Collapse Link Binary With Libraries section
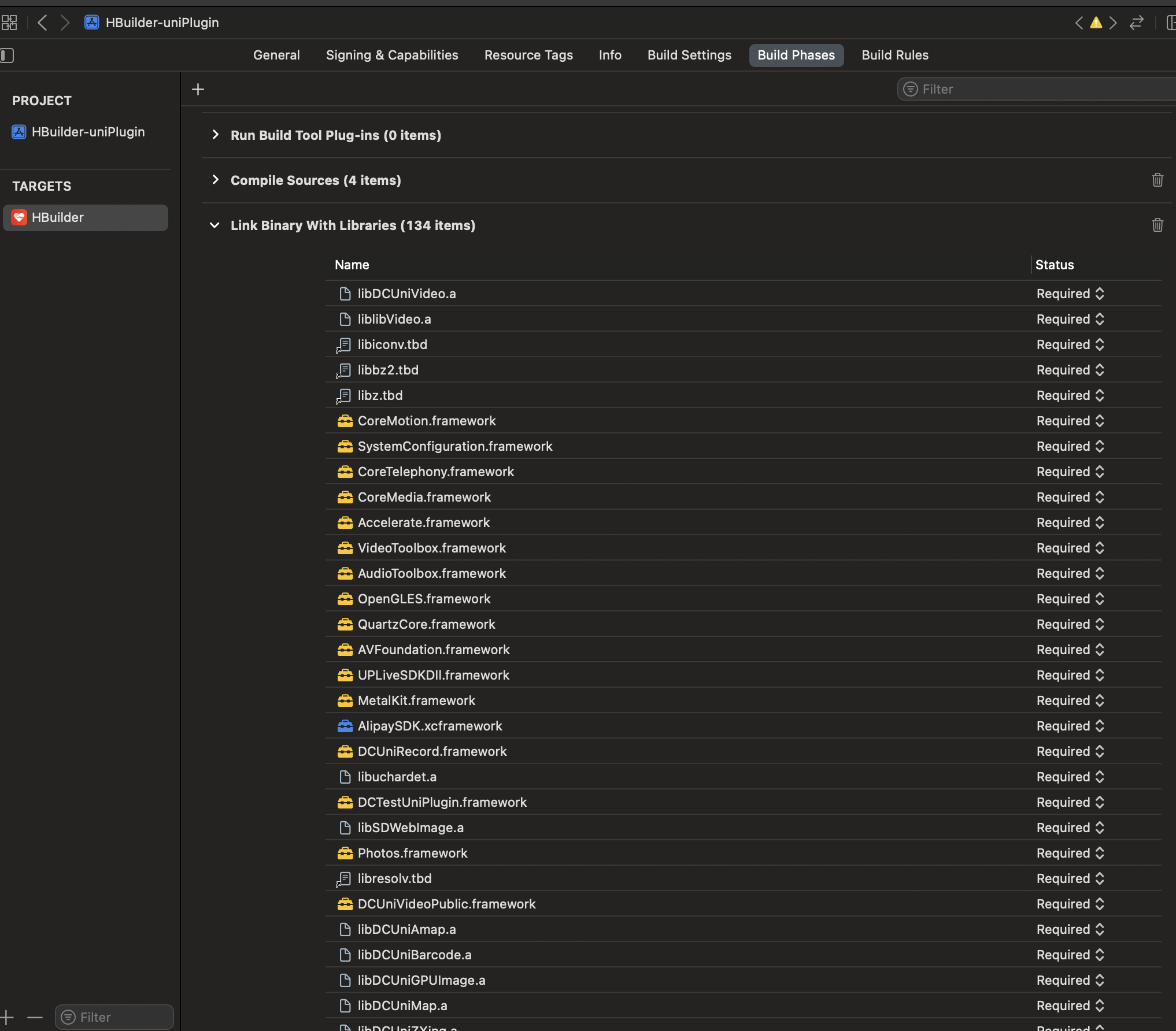The width and height of the screenshot is (1176, 1031). point(215,225)
